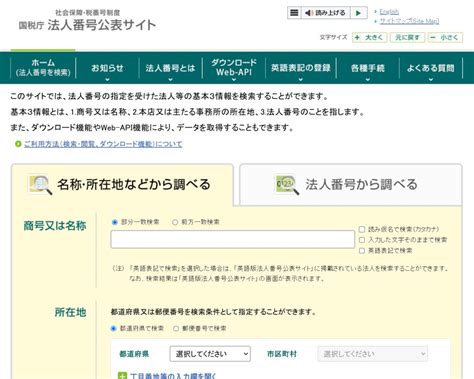The image size is (474, 379).
Task: Enable 読み仮名で検索(カタカナ) checkbox
Action: pos(362,229)
